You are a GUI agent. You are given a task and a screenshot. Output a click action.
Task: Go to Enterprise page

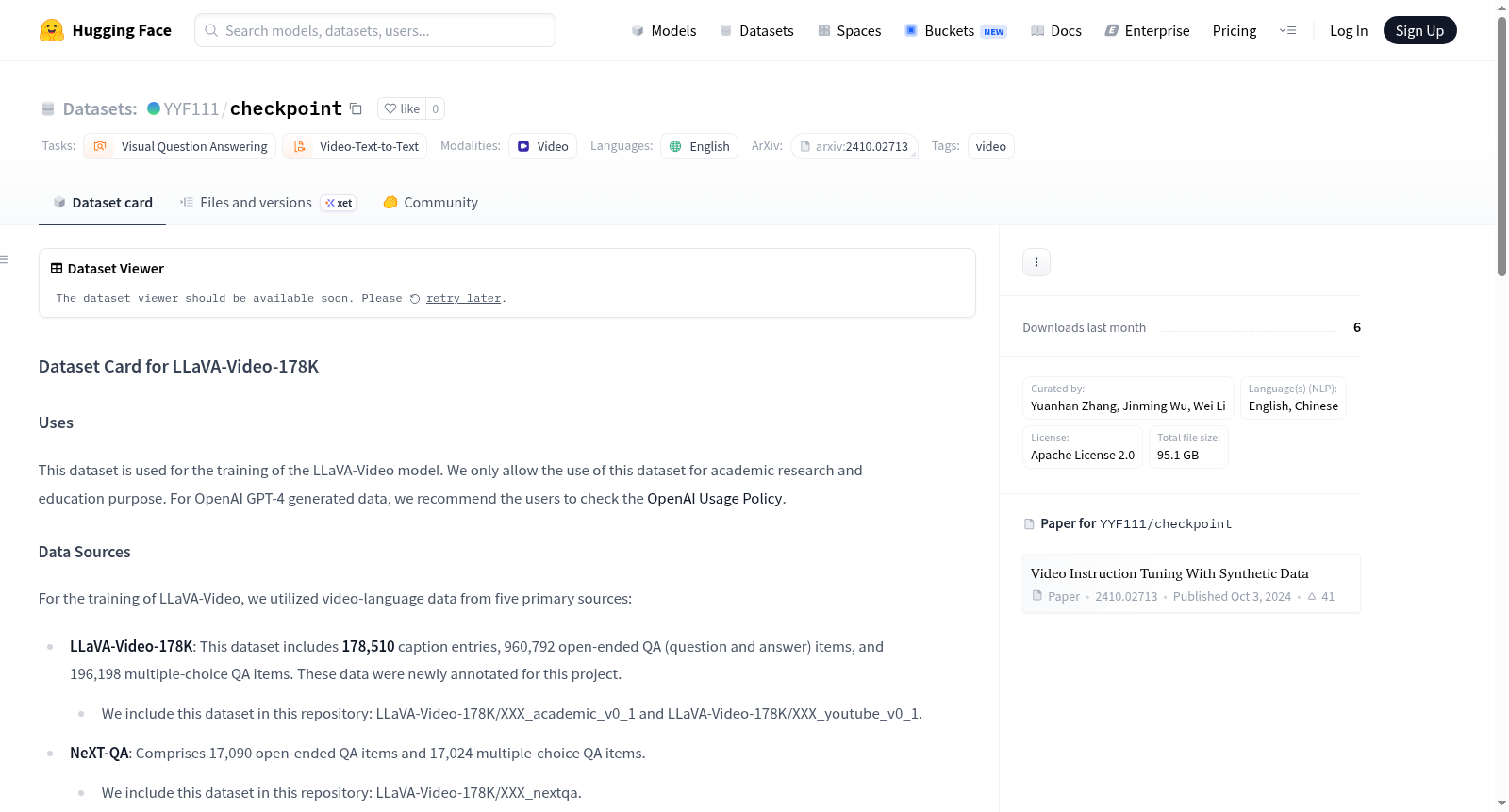point(1147,30)
